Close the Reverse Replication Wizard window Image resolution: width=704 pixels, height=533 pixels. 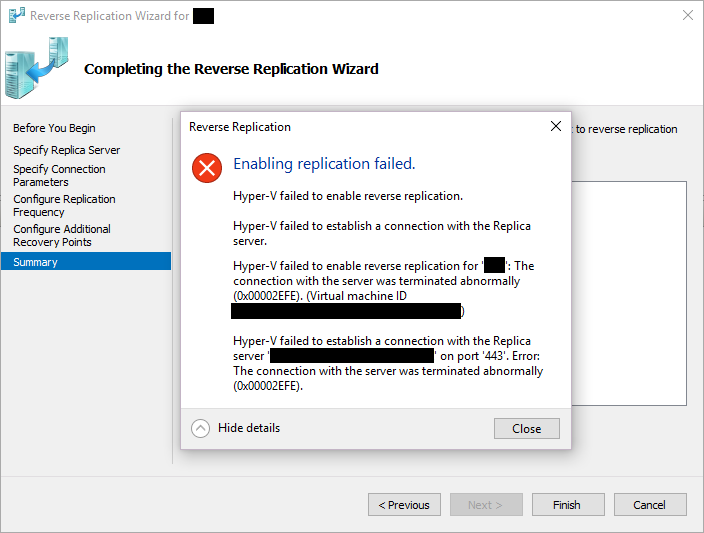click(687, 15)
